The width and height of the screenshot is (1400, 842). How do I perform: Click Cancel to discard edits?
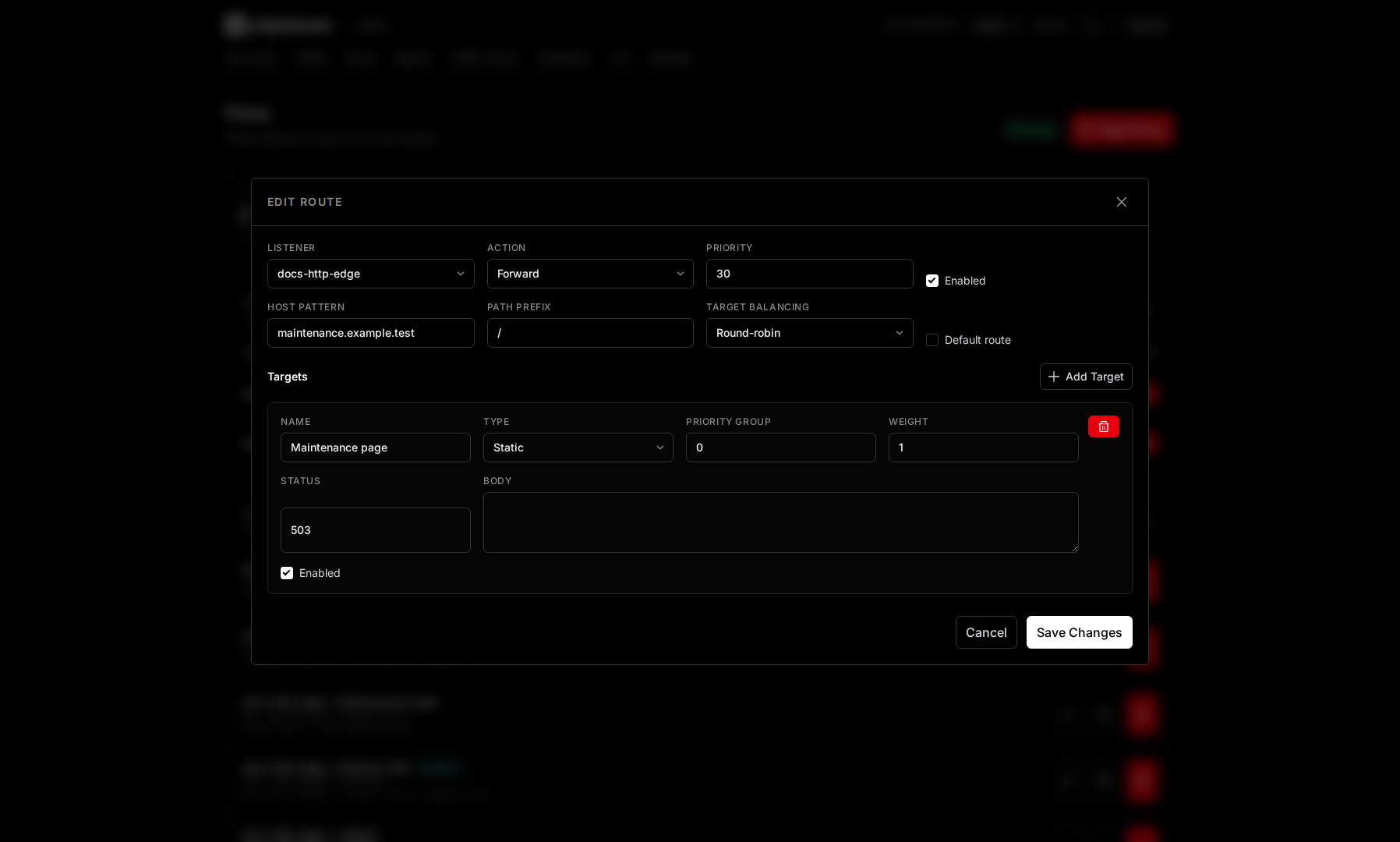click(x=986, y=632)
